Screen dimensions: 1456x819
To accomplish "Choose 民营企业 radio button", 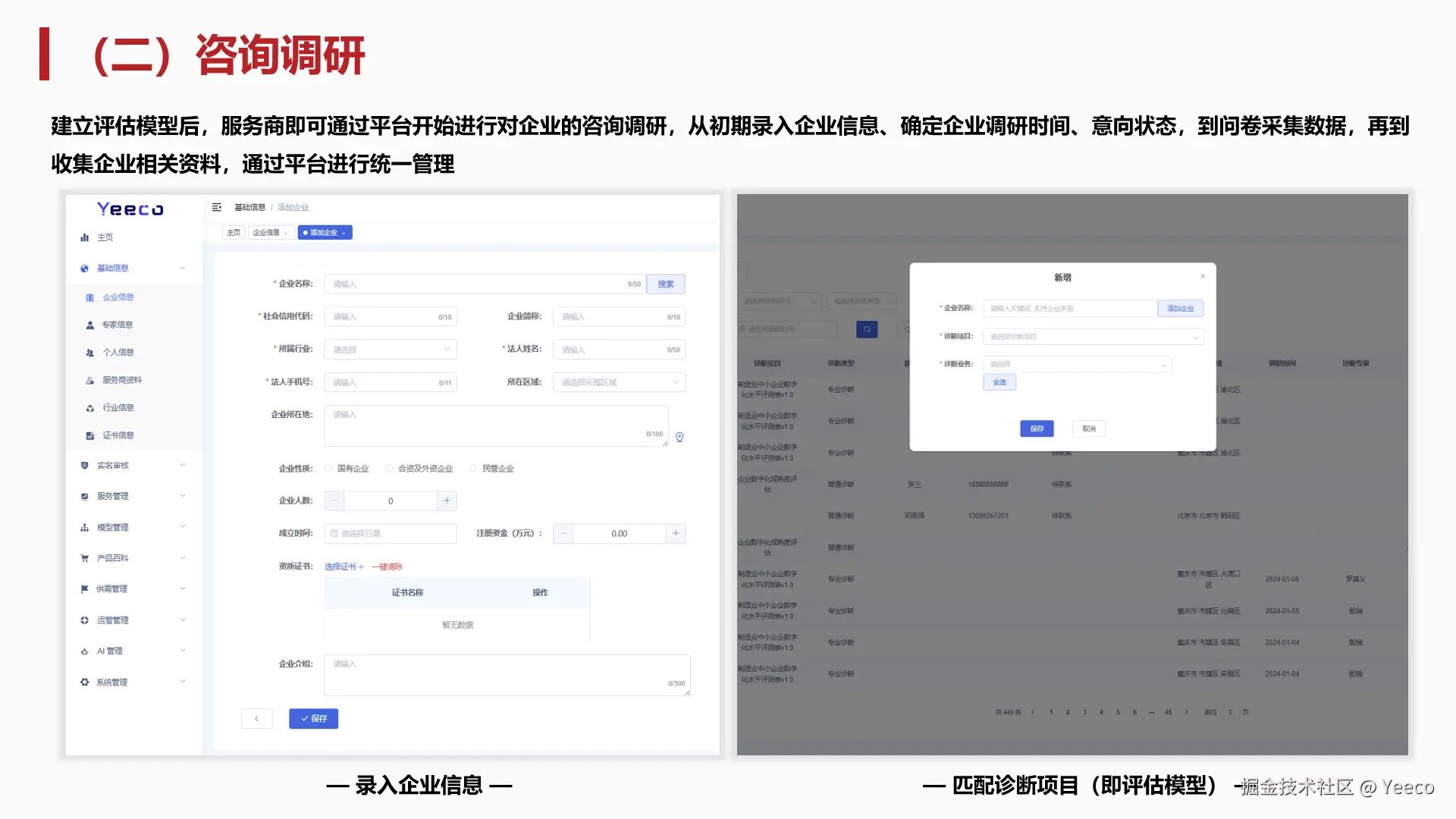I will point(473,469).
